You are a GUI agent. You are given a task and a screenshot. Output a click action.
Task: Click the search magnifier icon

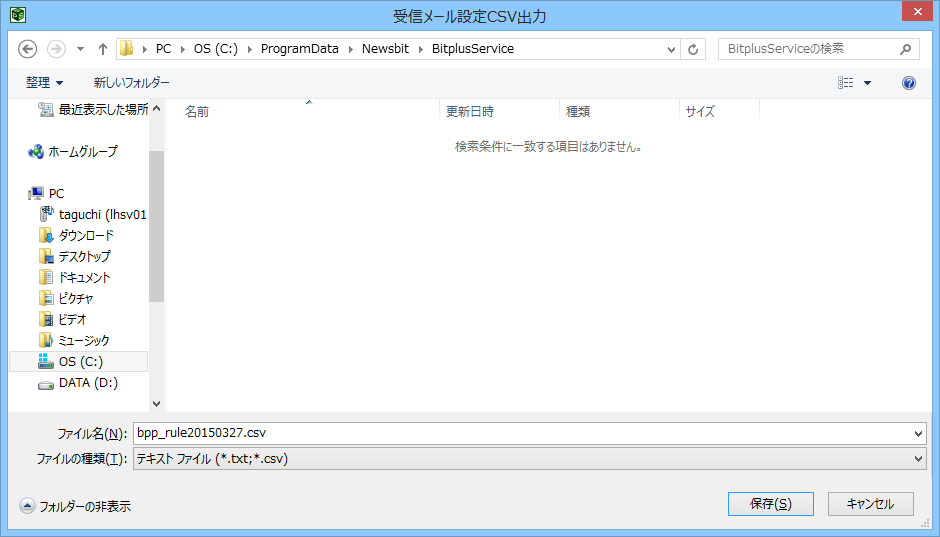[x=906, y=49]
